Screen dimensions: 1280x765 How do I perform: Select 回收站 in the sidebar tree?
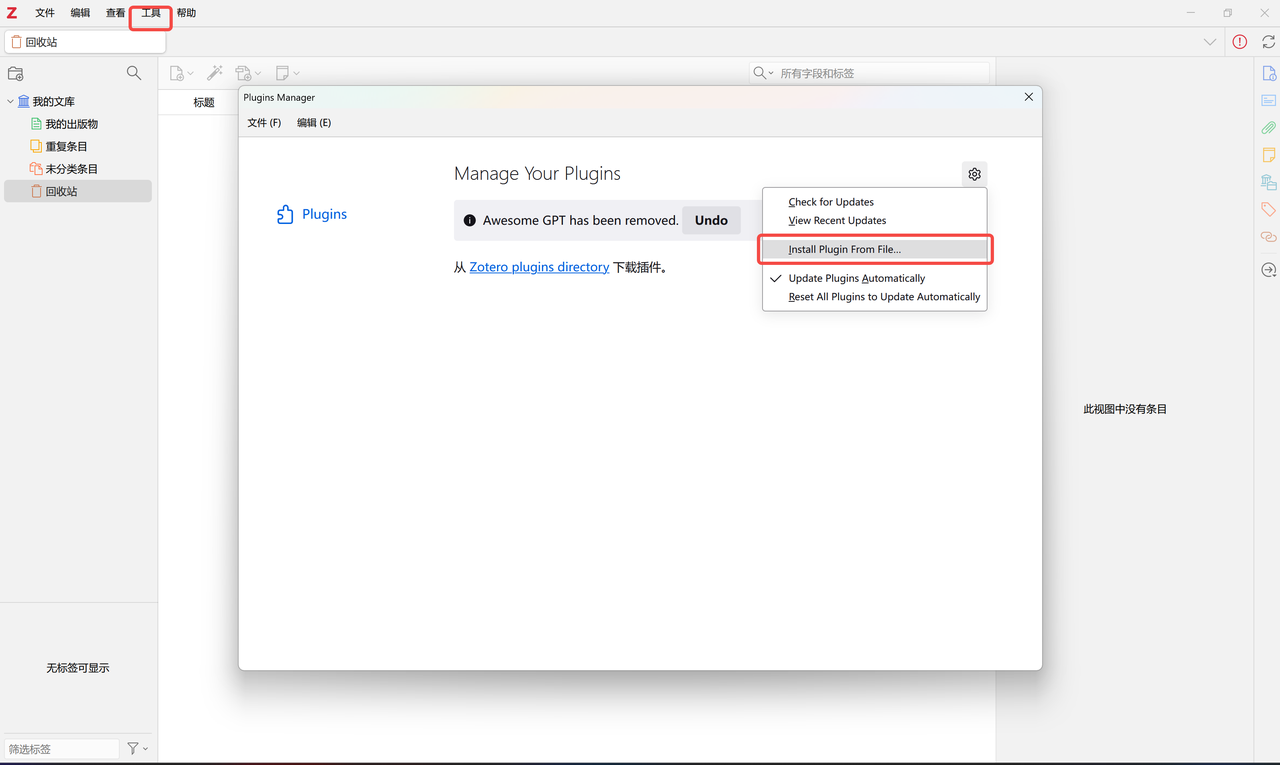pos(78,191)
